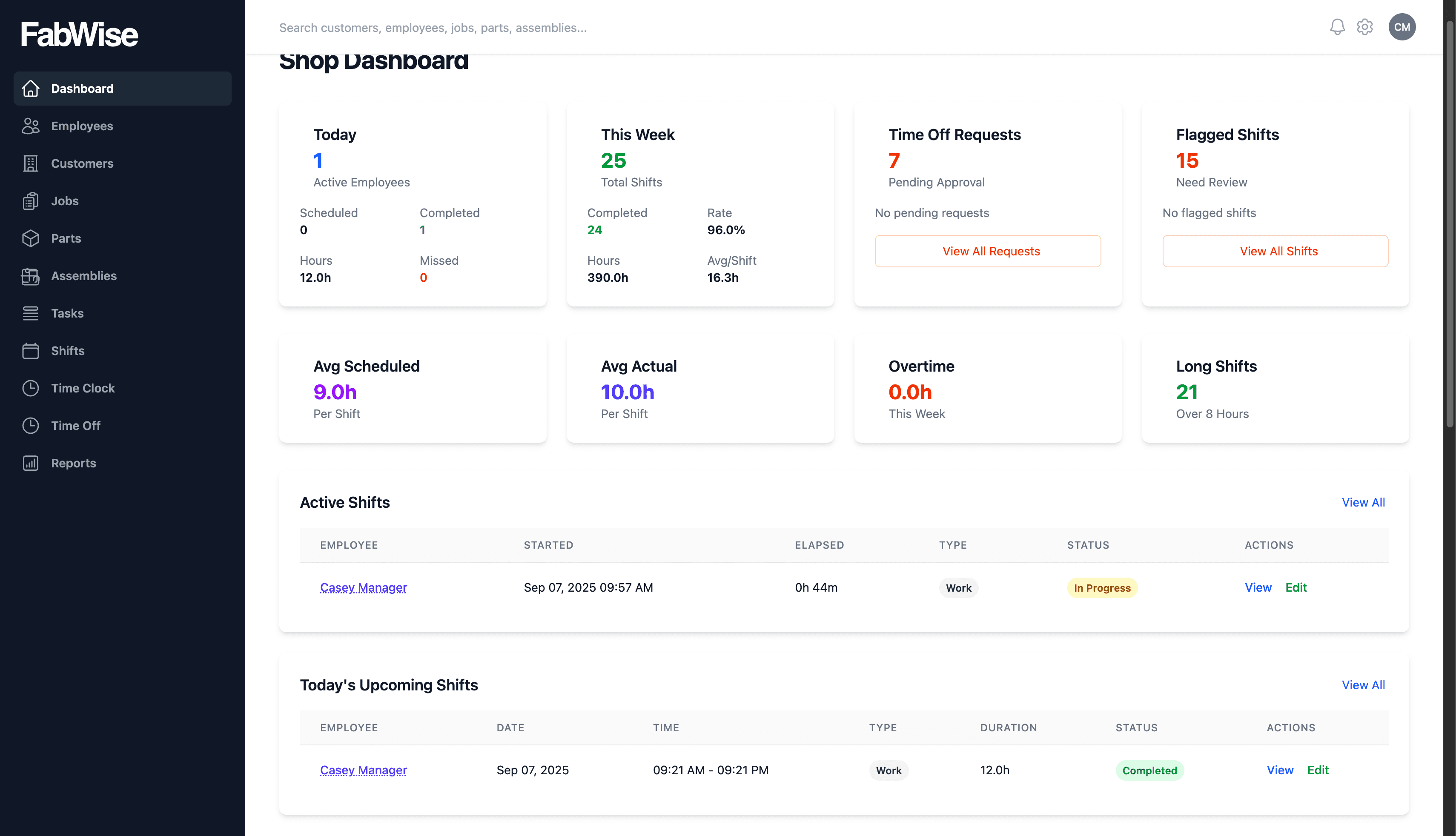Click Casey Manager link in Active Shifts
The width and height of the screenshot is (1456, 836).
pos(364,587)
